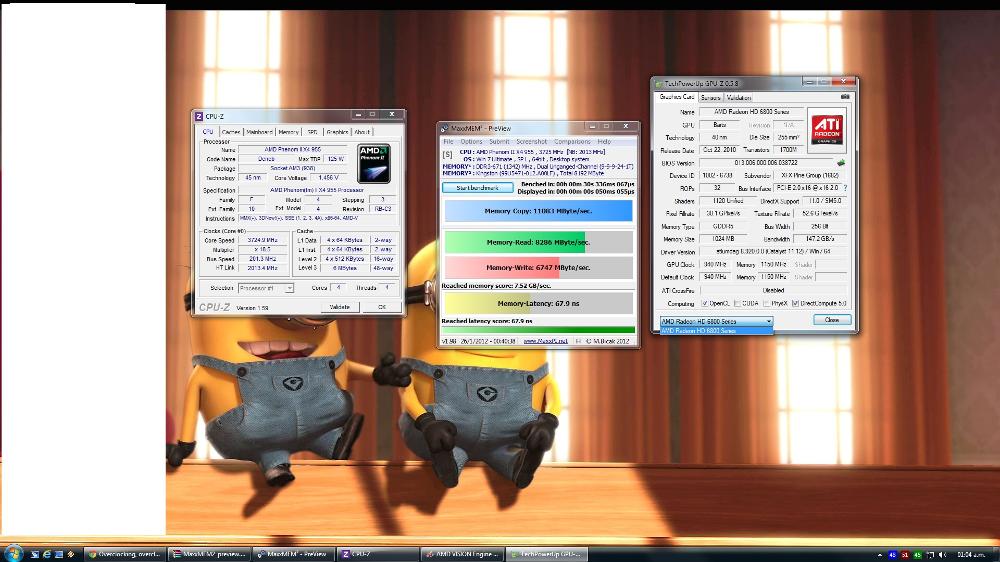Click the Start benchmark button
This screenshot has width=1000, height=562.
click(478, 188)
